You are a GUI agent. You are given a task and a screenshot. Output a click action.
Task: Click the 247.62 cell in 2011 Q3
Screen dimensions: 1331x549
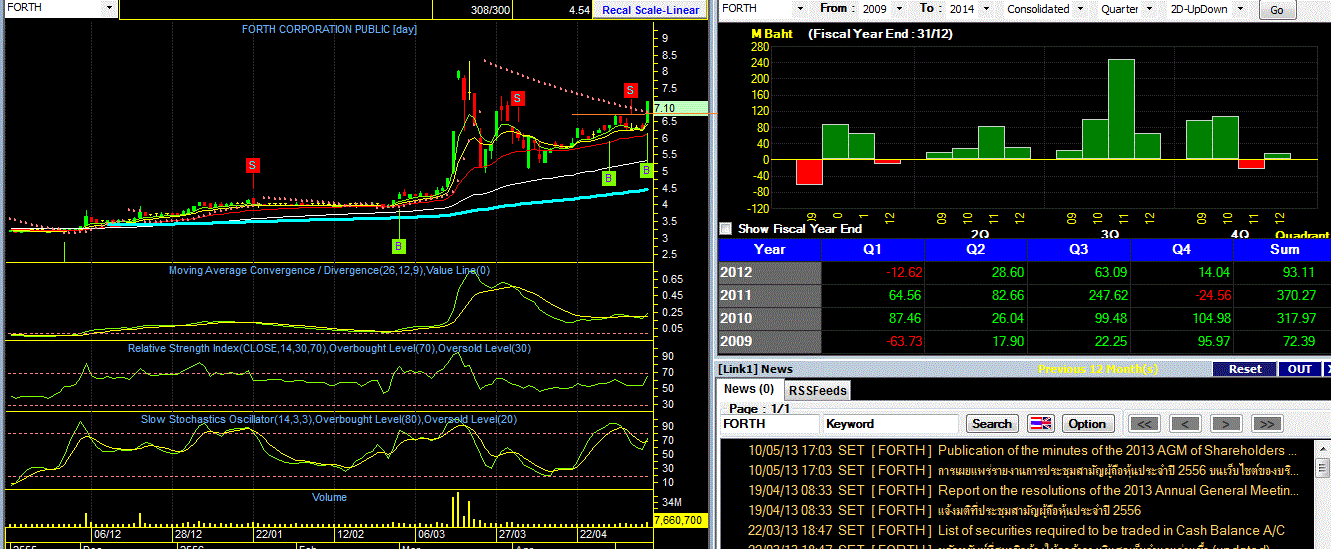click(1080, 295)
